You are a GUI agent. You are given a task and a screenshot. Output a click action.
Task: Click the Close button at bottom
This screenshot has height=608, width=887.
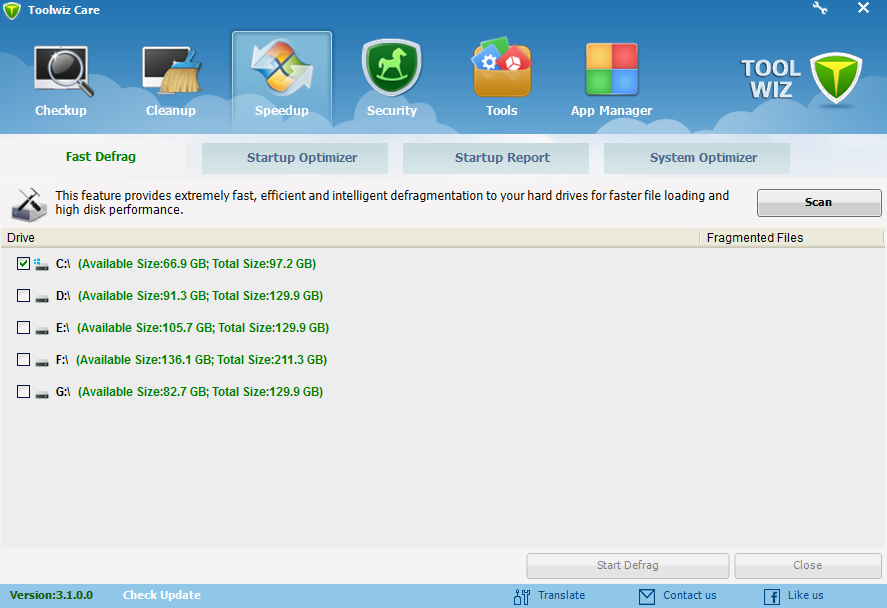(808, 566)
